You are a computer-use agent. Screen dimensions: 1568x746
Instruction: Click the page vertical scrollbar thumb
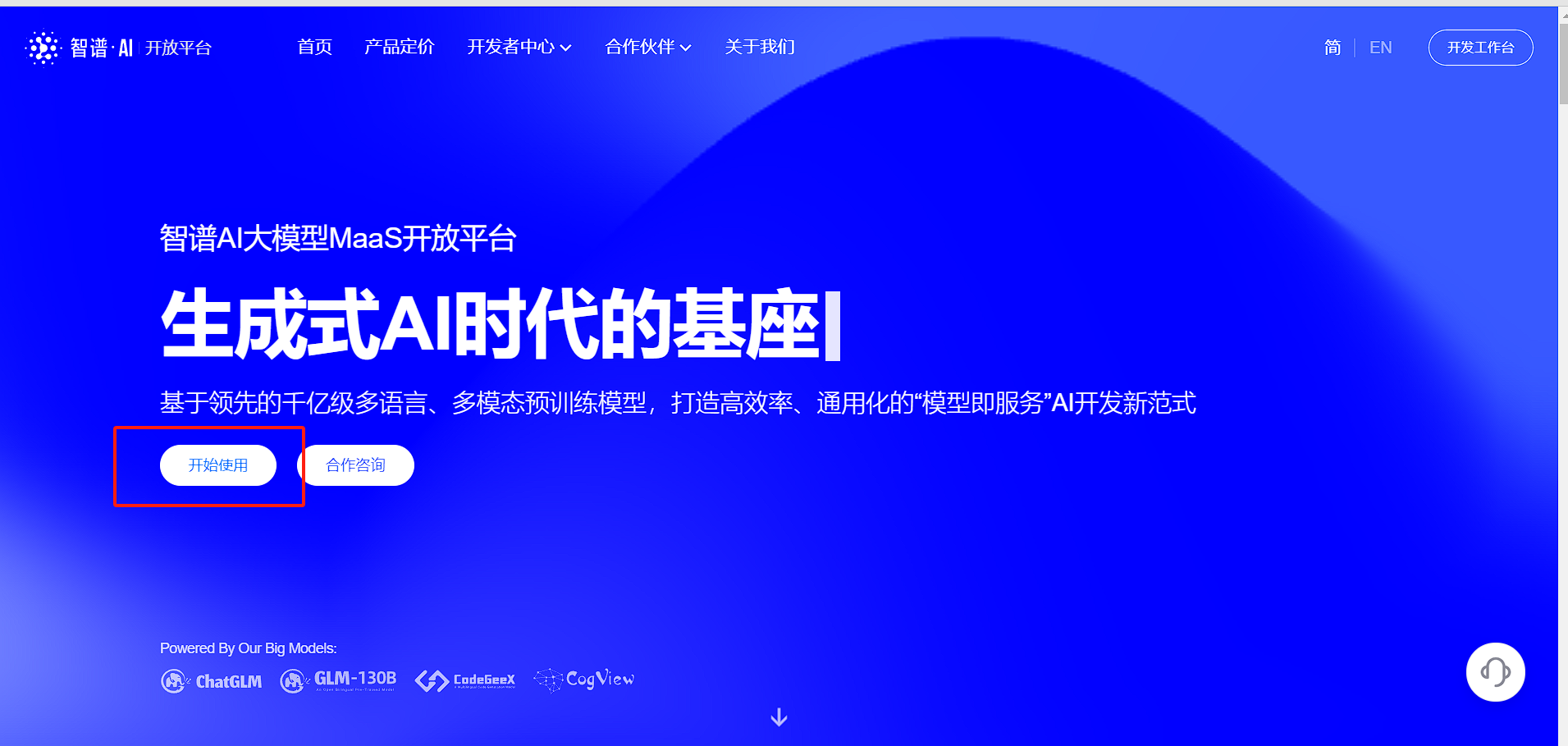(x=1563, y=64)
